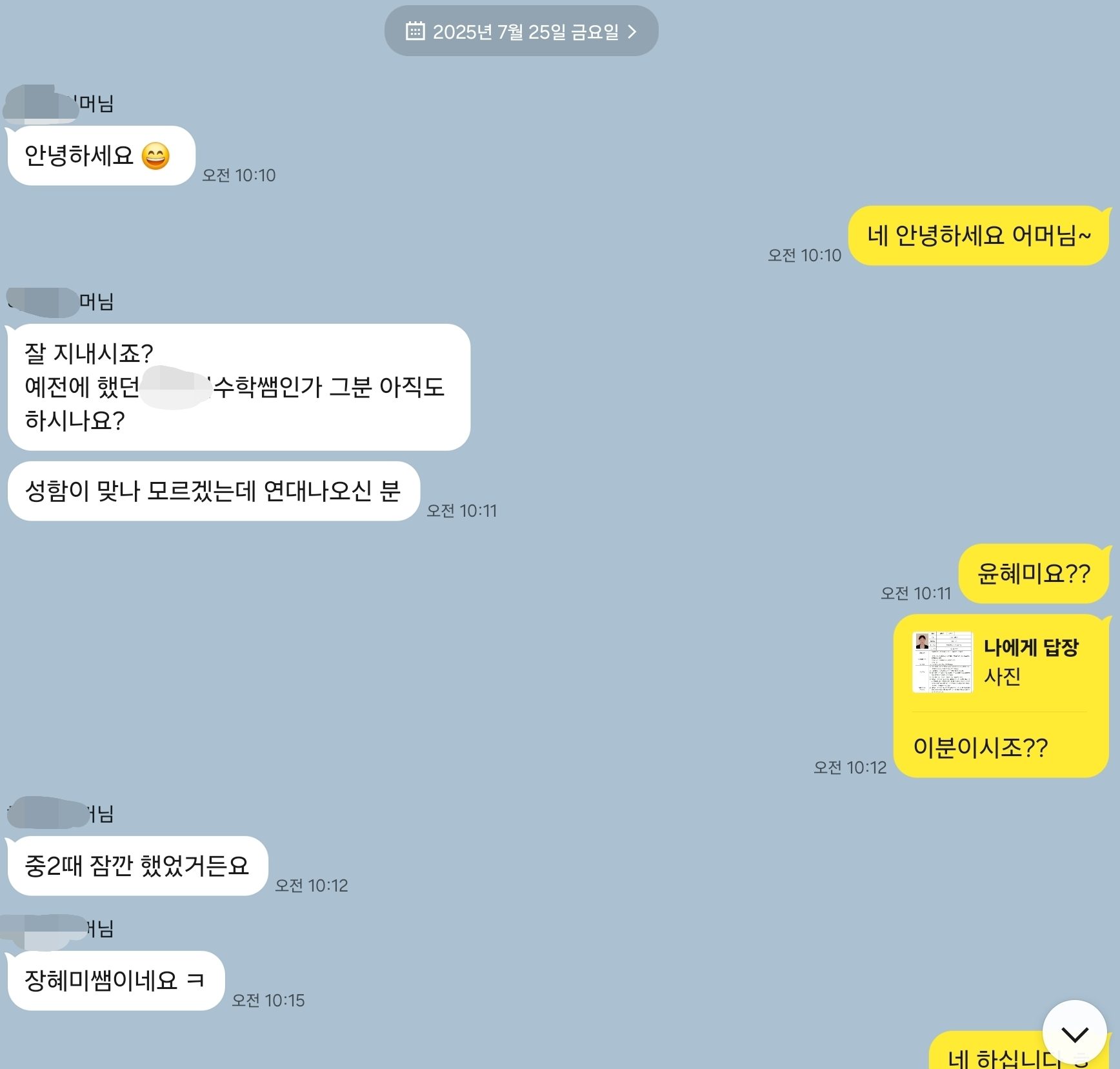The width and height of the screenshot is (1120, 1069).
Task: Tap the 중2때 잠깐 했었거든요 bubble
Action: click(137, 866)
